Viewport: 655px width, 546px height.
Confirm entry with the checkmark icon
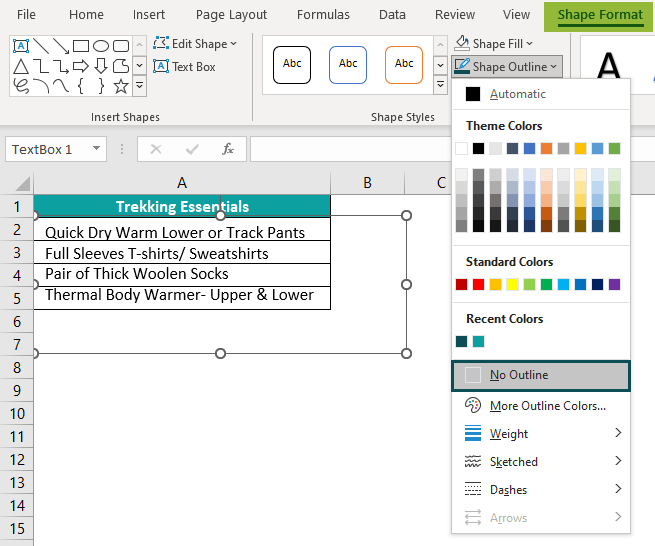point(192,149)
